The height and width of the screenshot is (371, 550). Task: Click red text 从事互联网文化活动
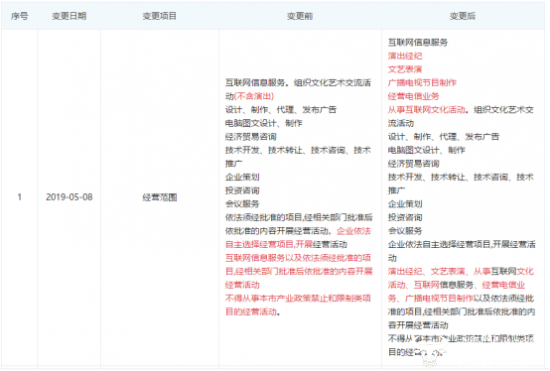click(426, 110)
